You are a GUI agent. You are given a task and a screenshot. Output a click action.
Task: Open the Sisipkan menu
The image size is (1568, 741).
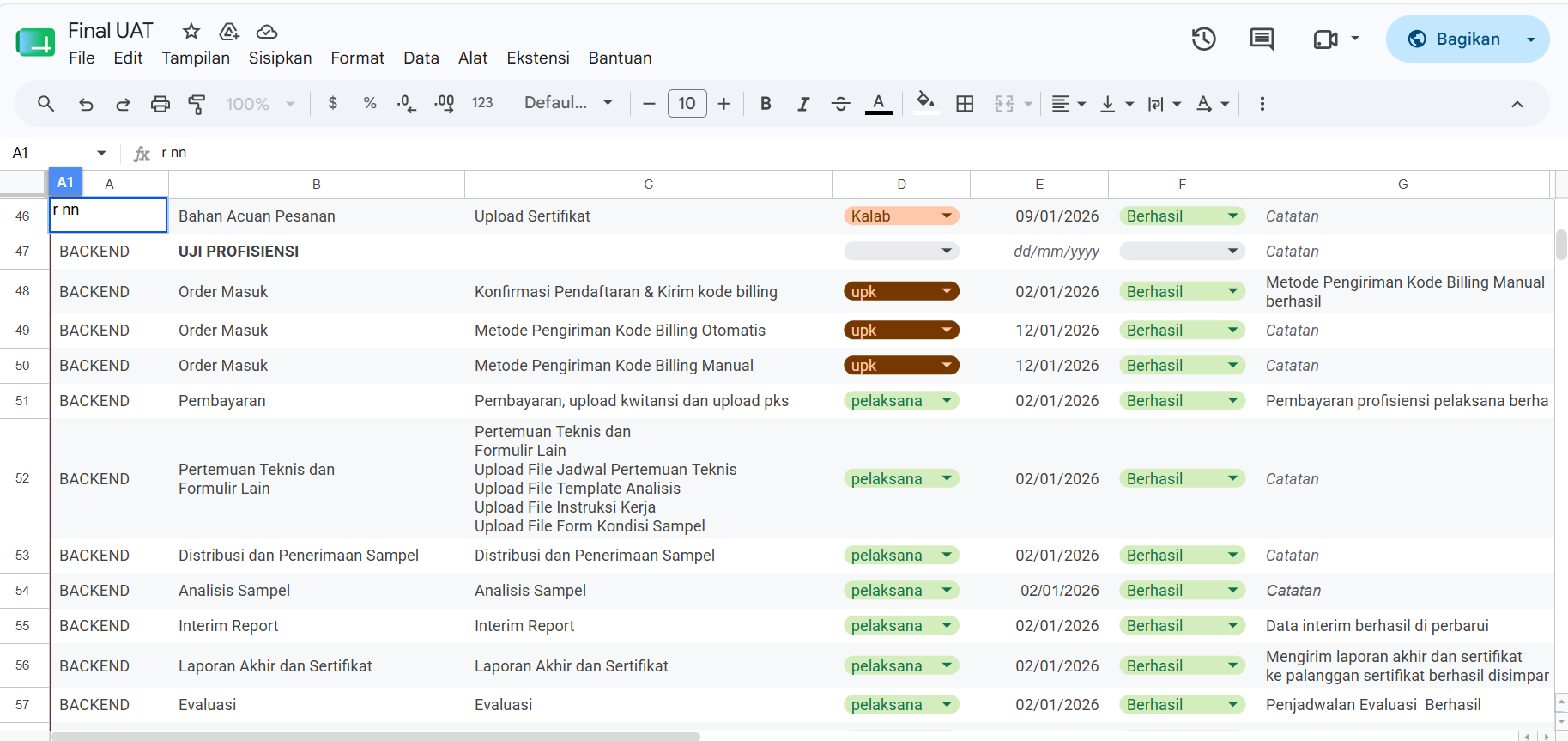[x=280, y=58]
